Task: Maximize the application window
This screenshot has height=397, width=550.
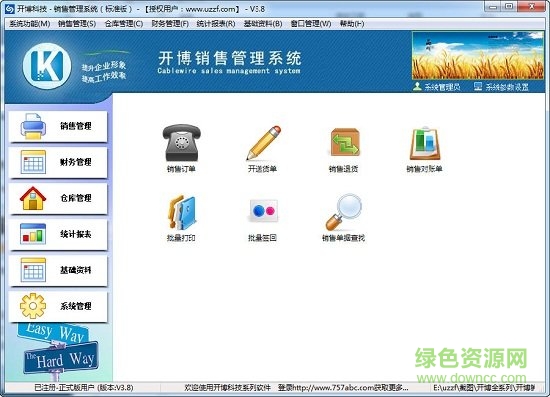Action: pyautogui.click(x=509, y=7)
